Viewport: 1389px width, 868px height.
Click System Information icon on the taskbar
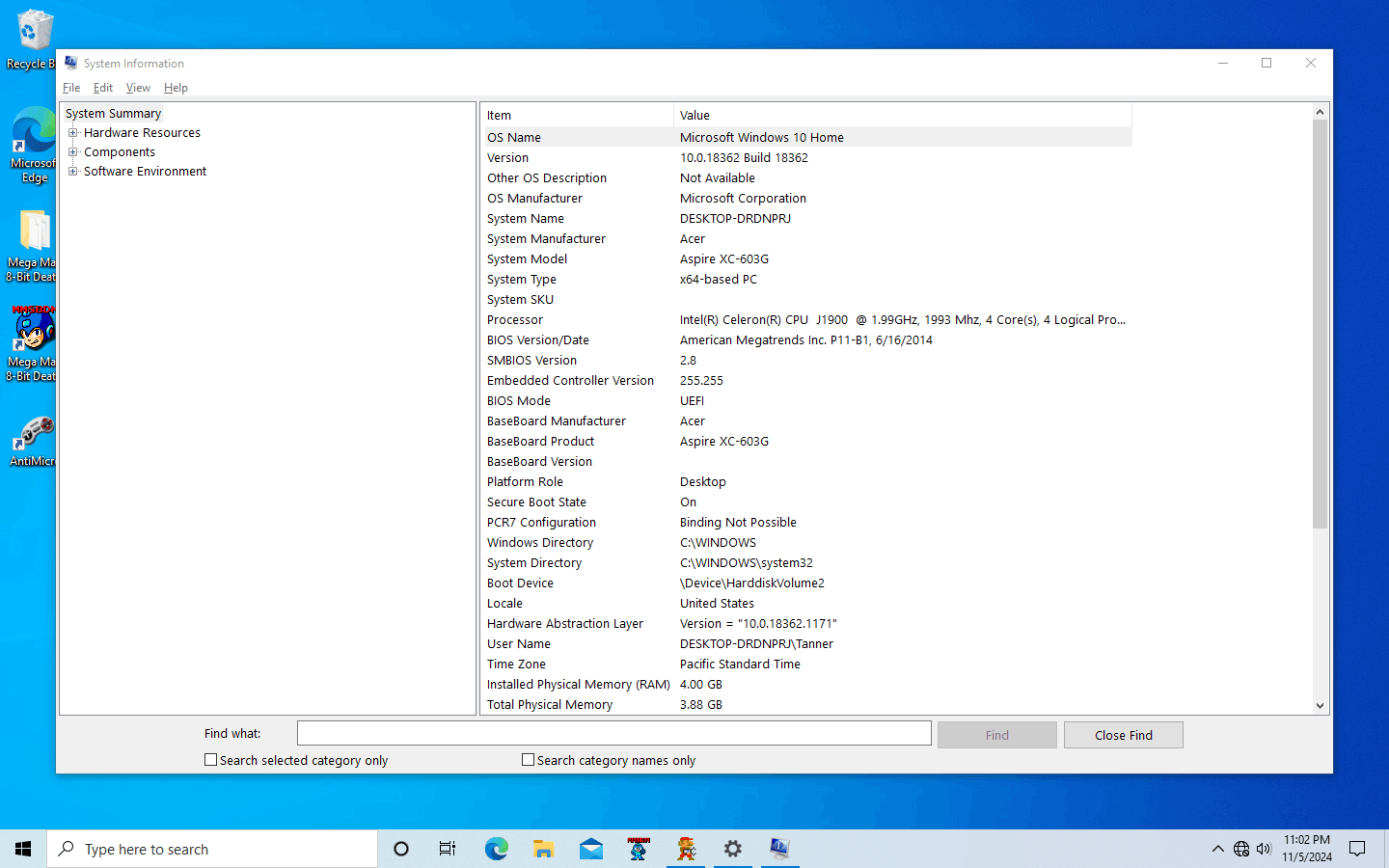pyautogui.click(x=779, y=849)
